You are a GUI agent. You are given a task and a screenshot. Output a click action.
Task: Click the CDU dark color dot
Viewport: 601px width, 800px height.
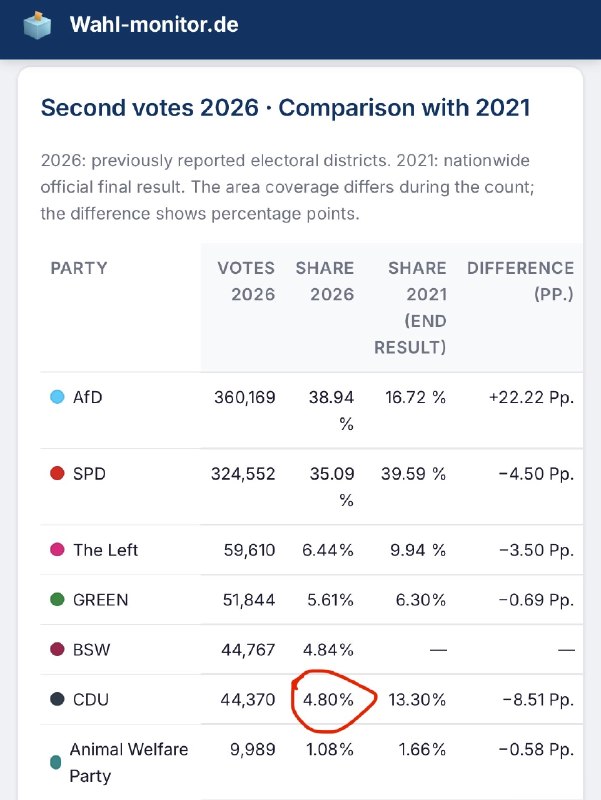click(x=57, y=699)
